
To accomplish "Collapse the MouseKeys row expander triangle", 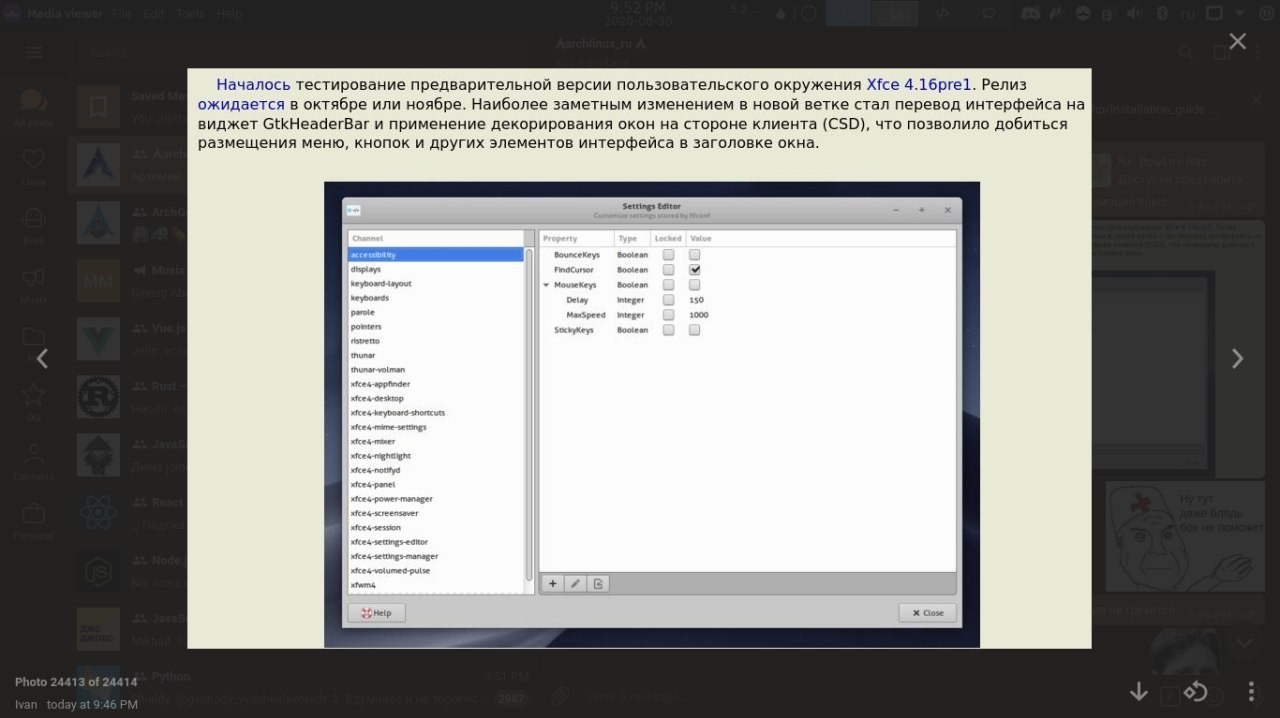I will (x=546, y=285).
